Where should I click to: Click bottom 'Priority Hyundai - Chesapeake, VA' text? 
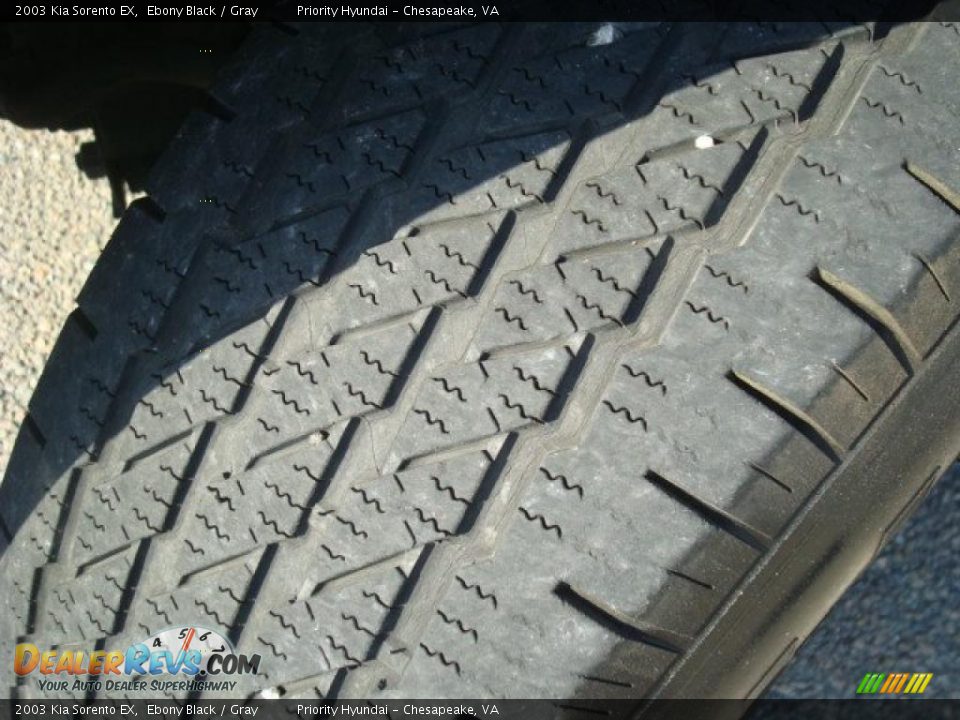(x=397, y=709)
